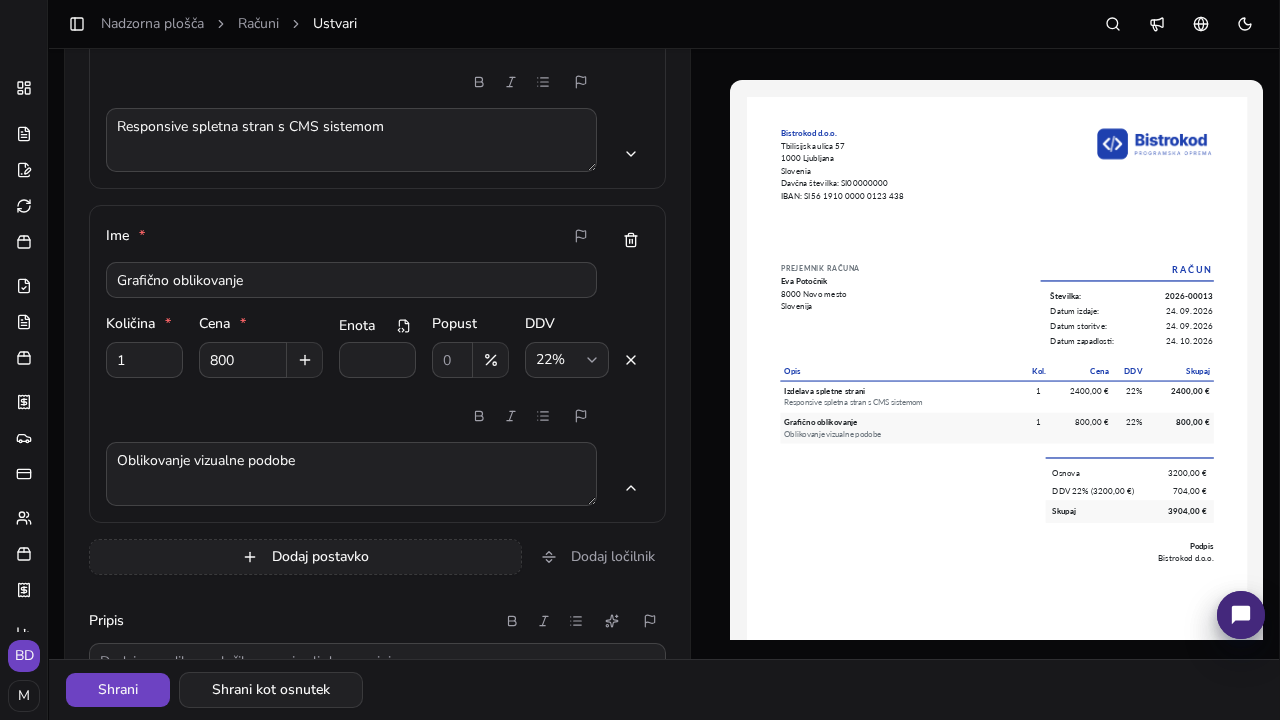Image resolution: width=1280 pixels, height=720 pixels.
Task: Click Dodaj ločilnik to add separator
Action: [x=598, y=557]
